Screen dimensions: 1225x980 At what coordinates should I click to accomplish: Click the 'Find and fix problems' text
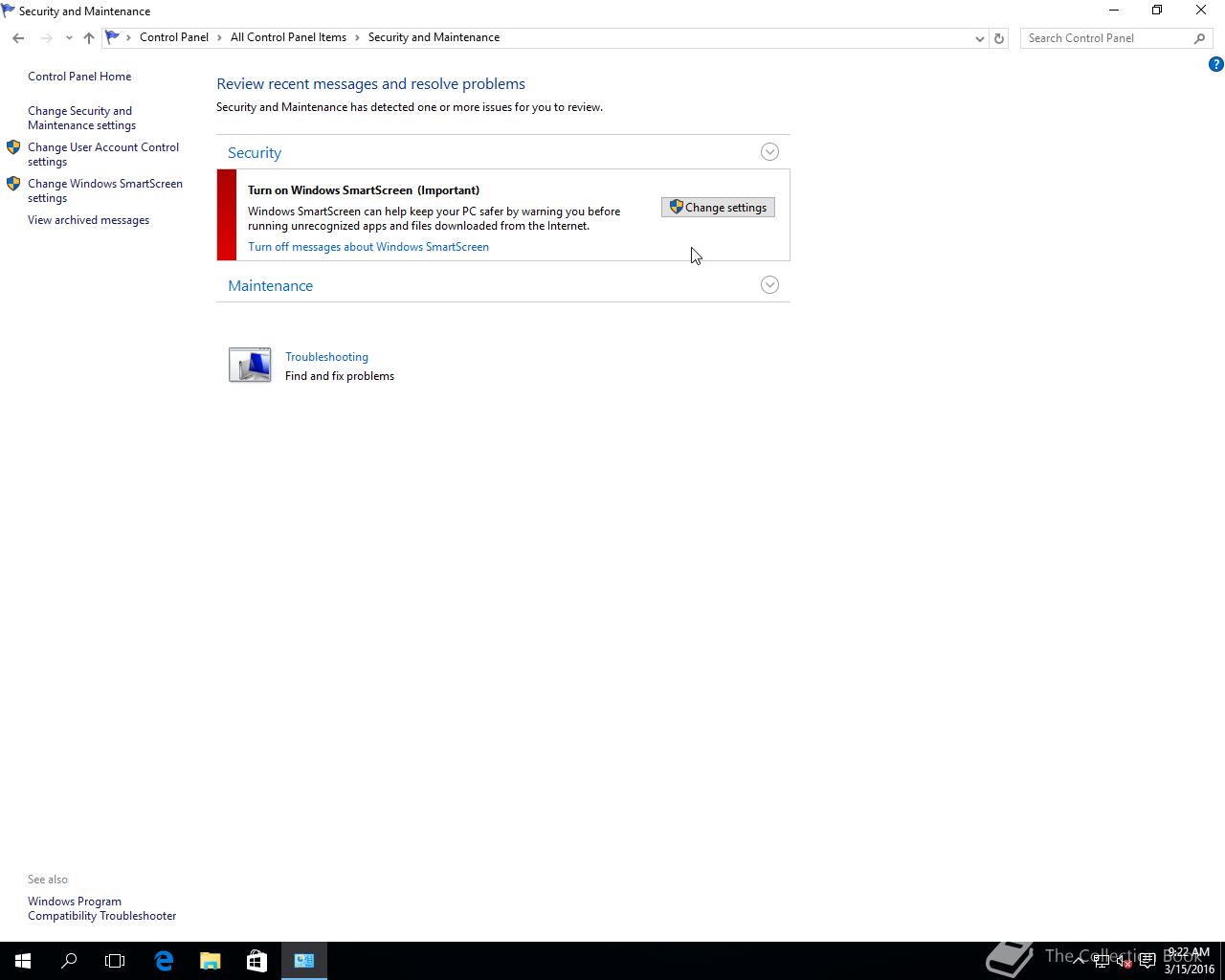click(x=340, y=376)
